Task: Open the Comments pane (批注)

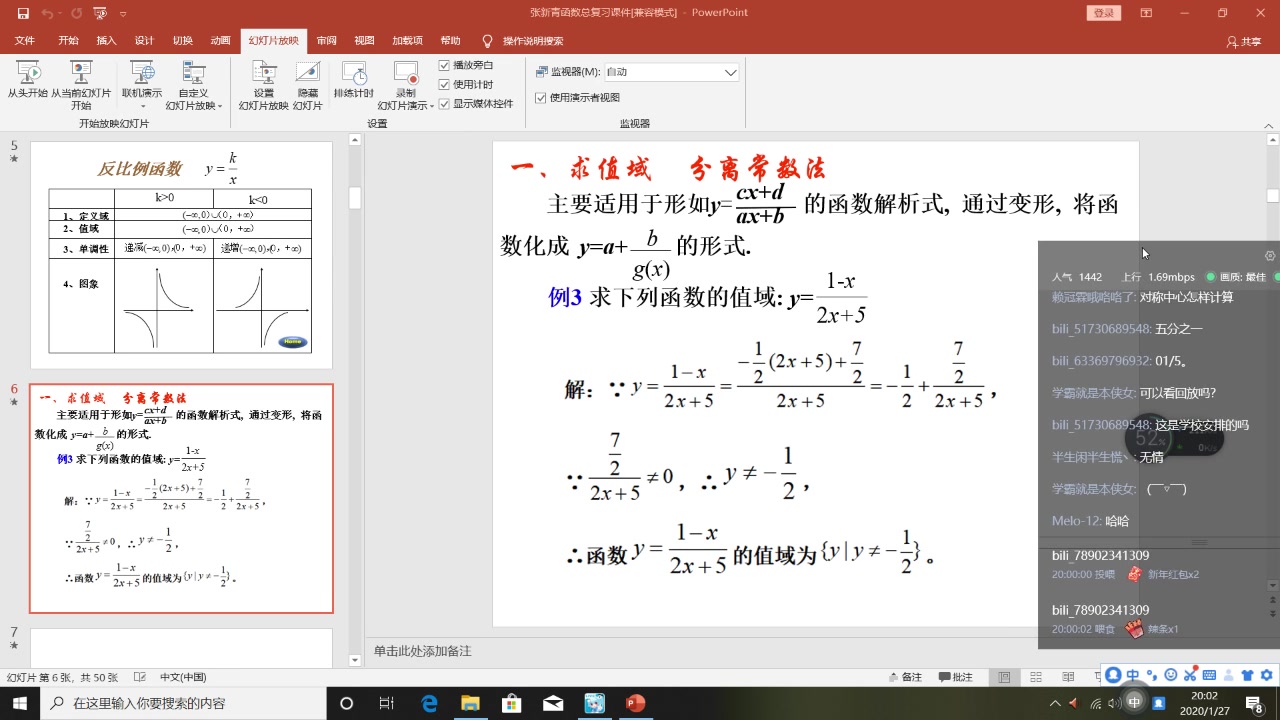Action: pos(956,677)
